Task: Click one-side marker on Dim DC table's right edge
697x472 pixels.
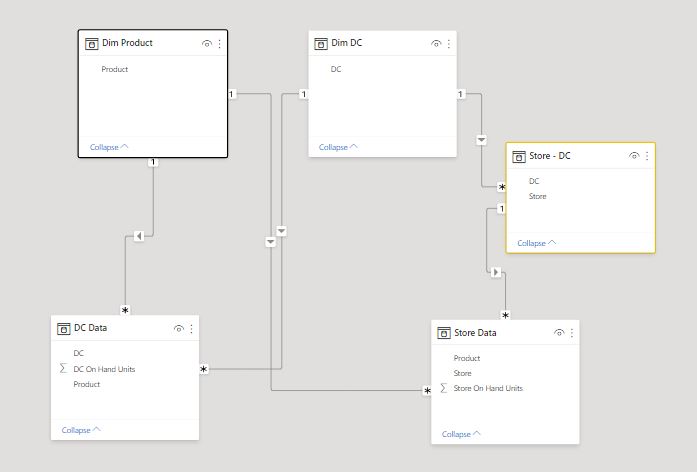Action: 461,94
